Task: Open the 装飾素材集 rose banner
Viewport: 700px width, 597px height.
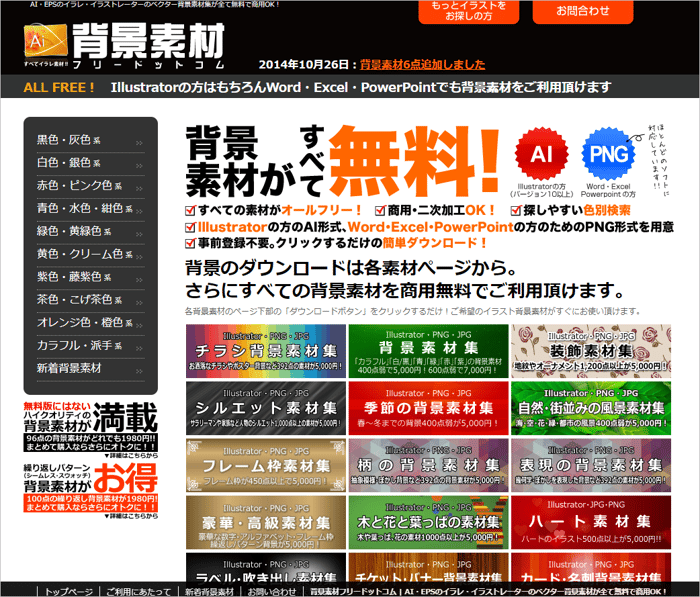Action: tap(591, 351)
